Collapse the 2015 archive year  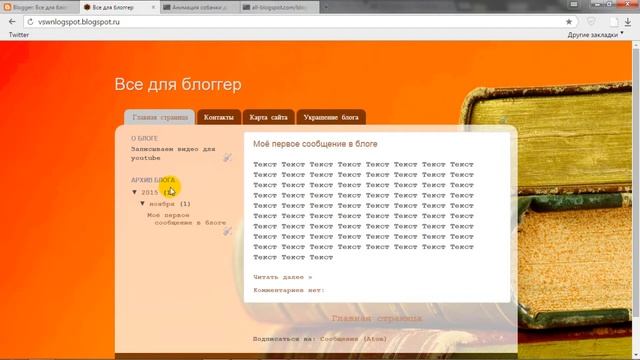[x=135, y=192]
